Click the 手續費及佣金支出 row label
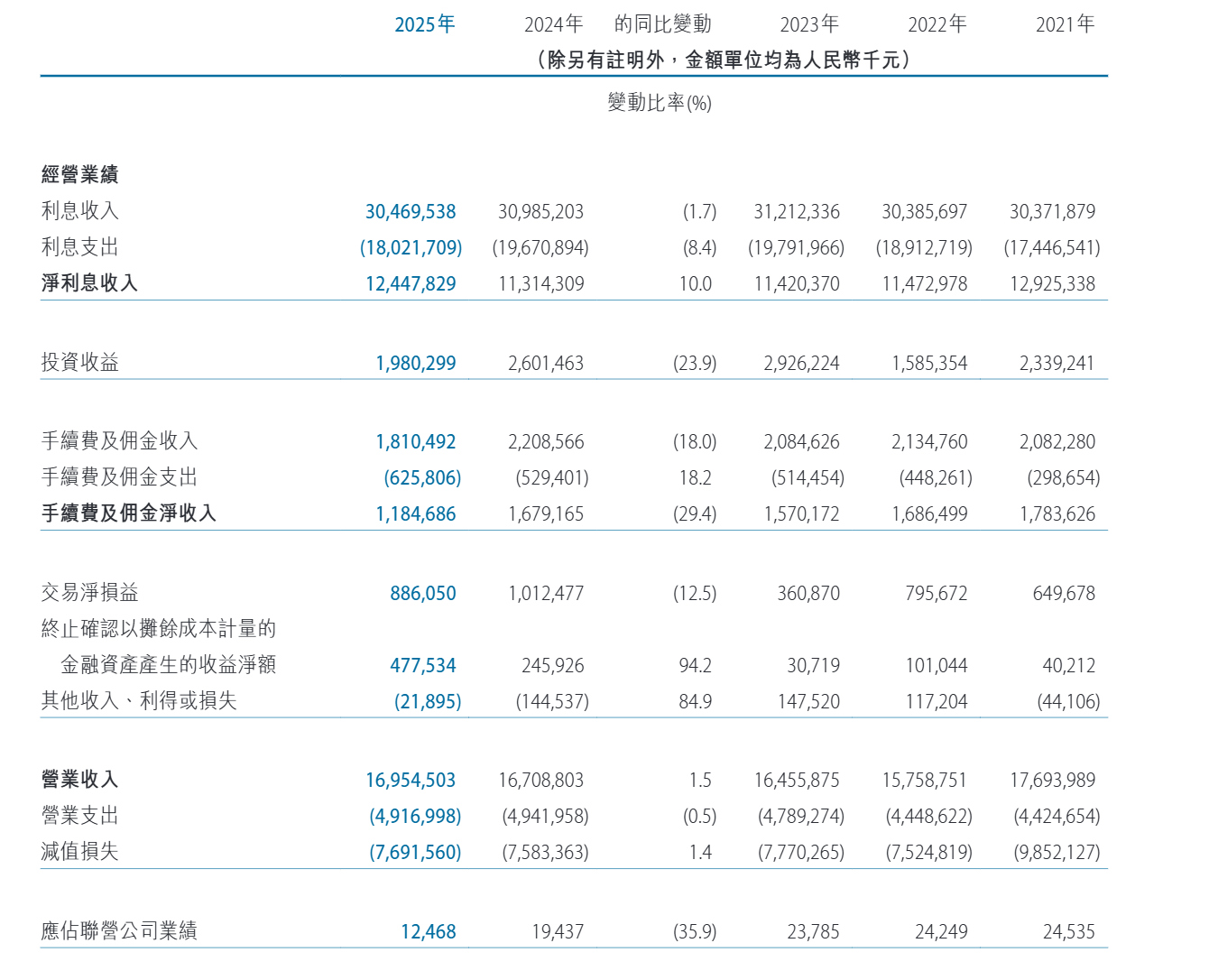Image resolution: width=1209 pixels, height=980 pixels. coord(119,477)
